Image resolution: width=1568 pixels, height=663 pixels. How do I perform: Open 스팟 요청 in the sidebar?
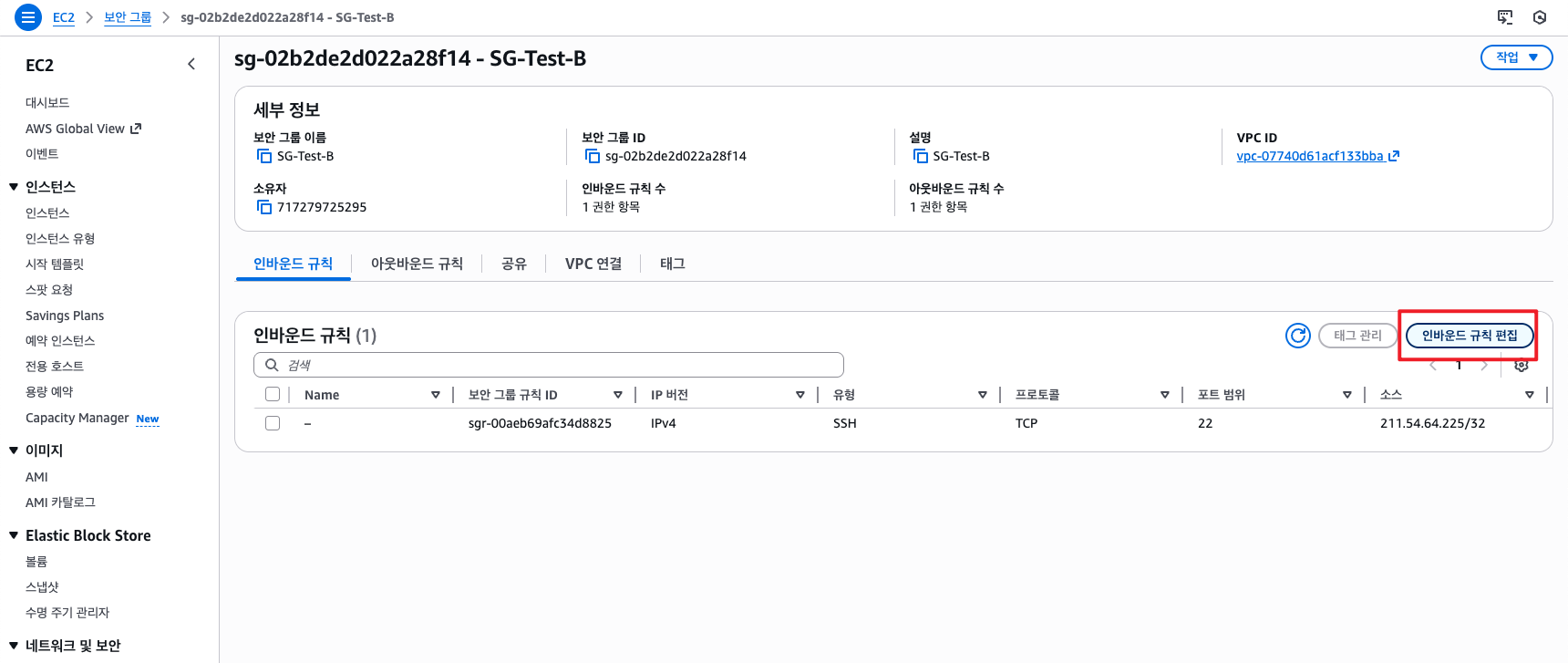point(49,289)
